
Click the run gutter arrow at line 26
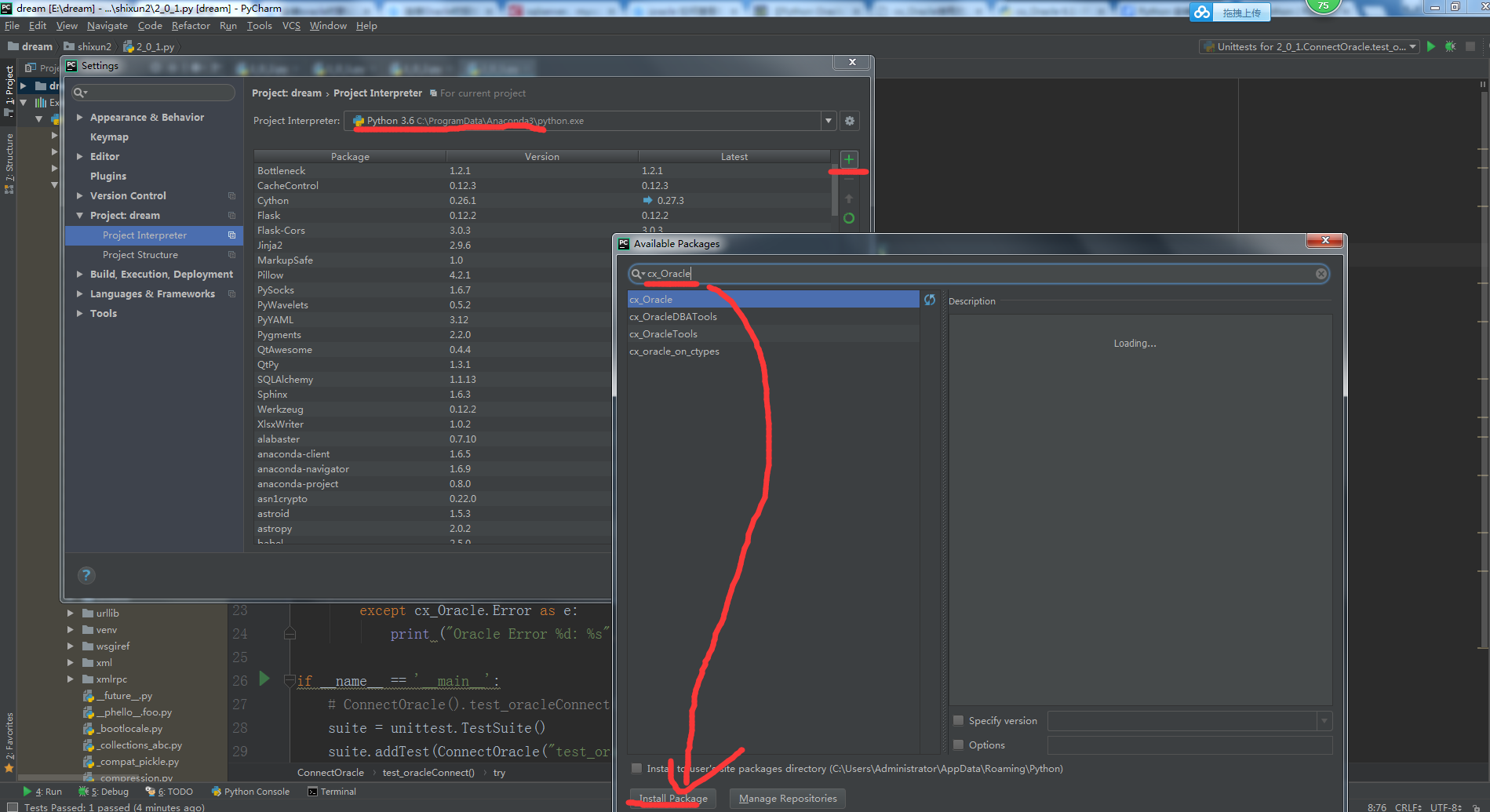pos(264,679)
